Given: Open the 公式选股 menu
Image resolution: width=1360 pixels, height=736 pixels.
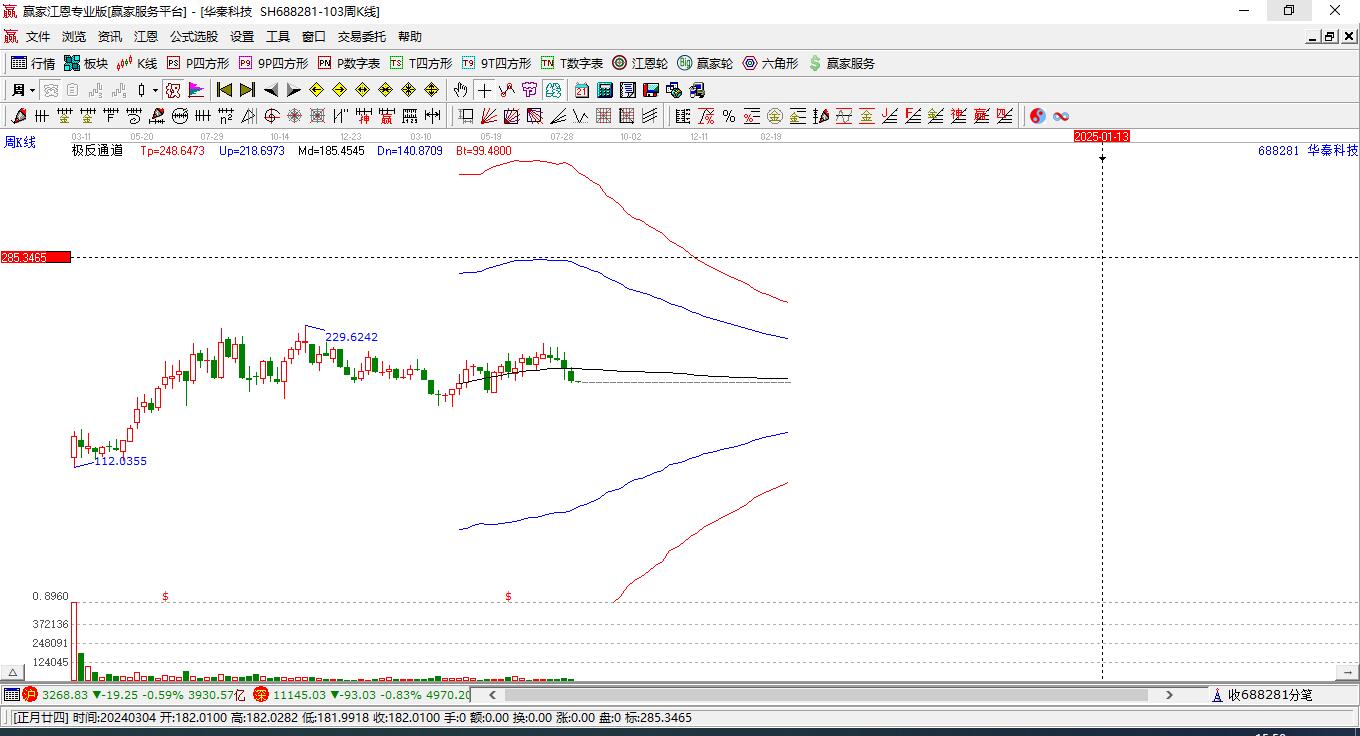Looking at the screenshot, I should (194, 37).
